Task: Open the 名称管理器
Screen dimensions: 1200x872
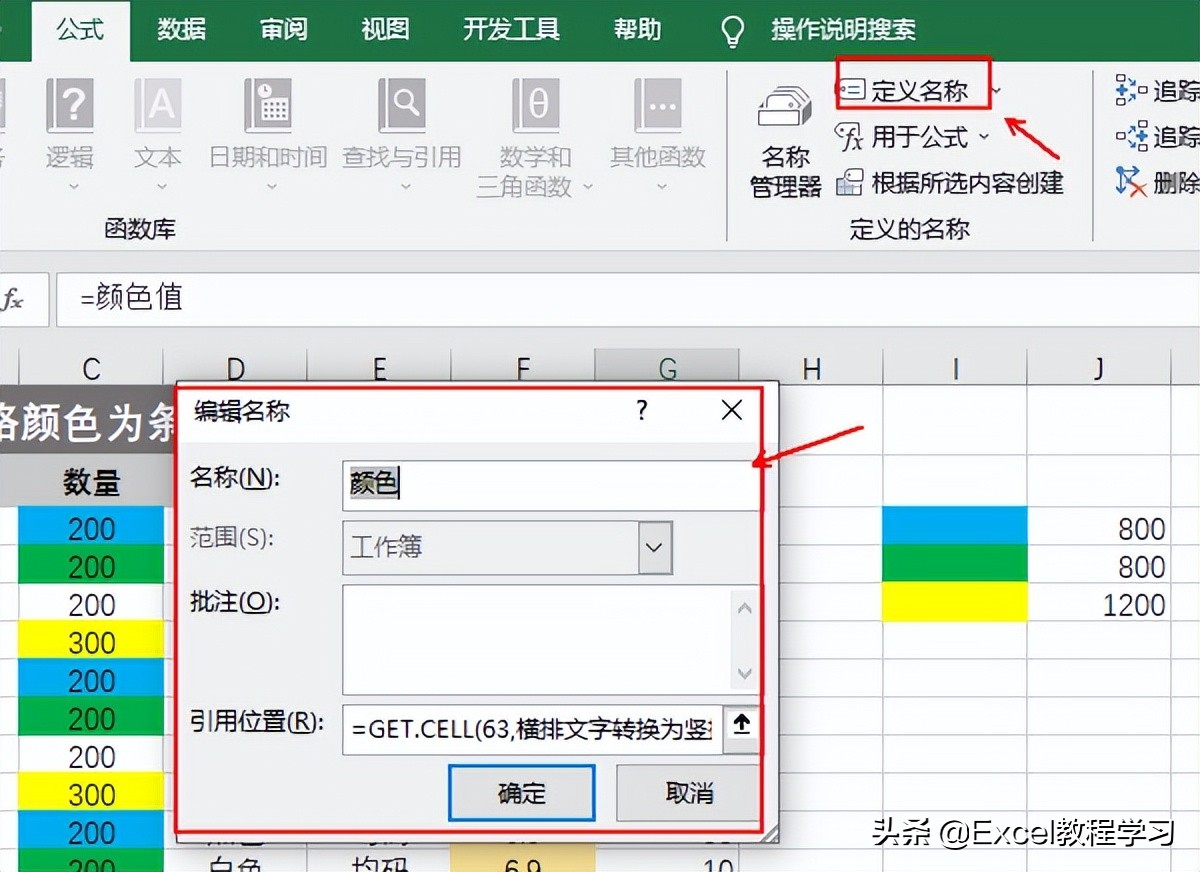Action: pyautogui.click(x=786, y=140)
